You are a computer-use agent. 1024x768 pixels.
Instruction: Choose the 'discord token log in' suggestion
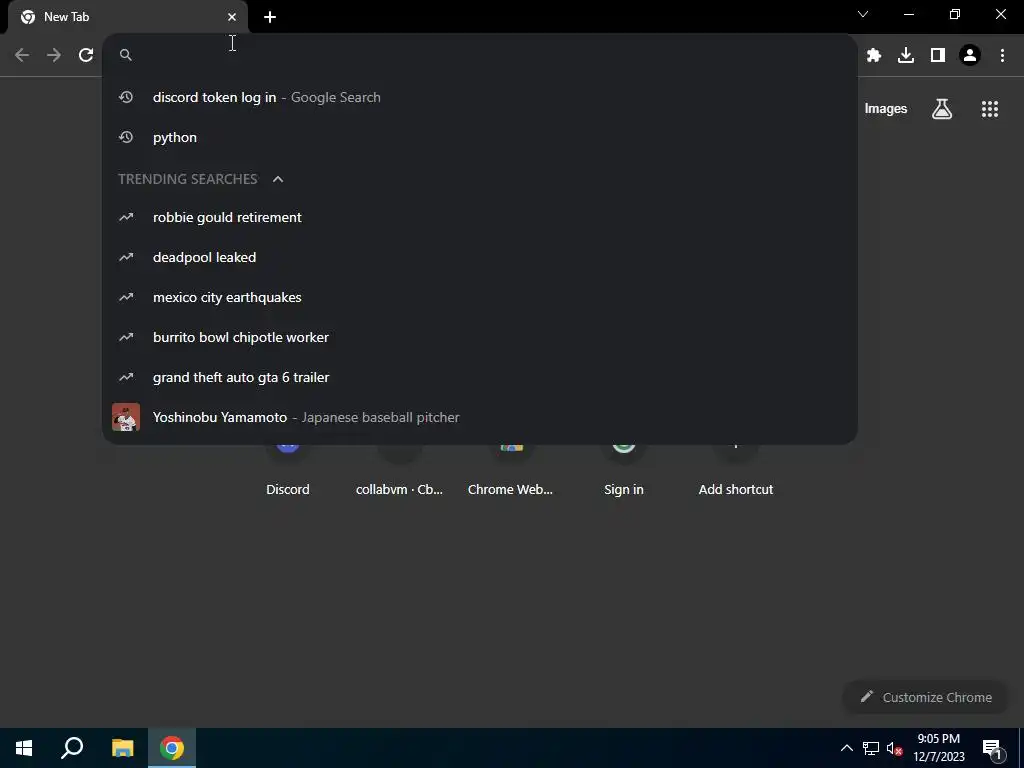[x=479, y=97]
